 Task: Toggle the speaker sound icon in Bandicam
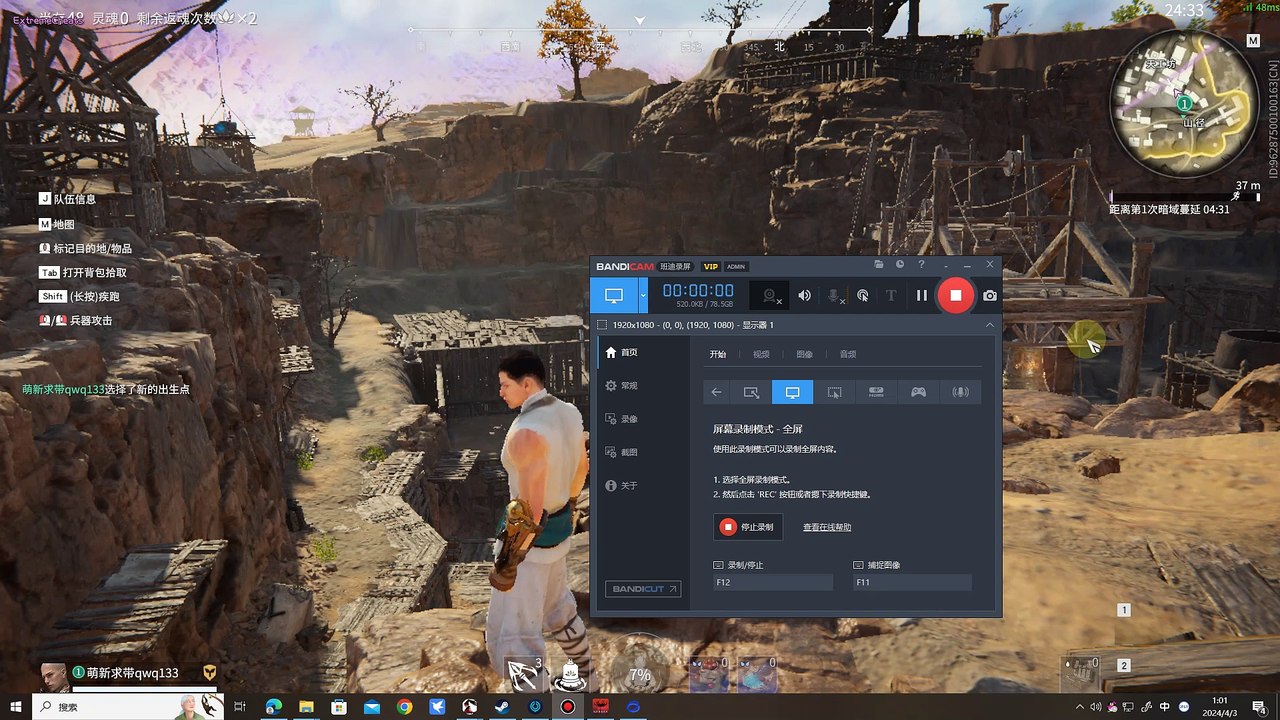tap(805, 295)
